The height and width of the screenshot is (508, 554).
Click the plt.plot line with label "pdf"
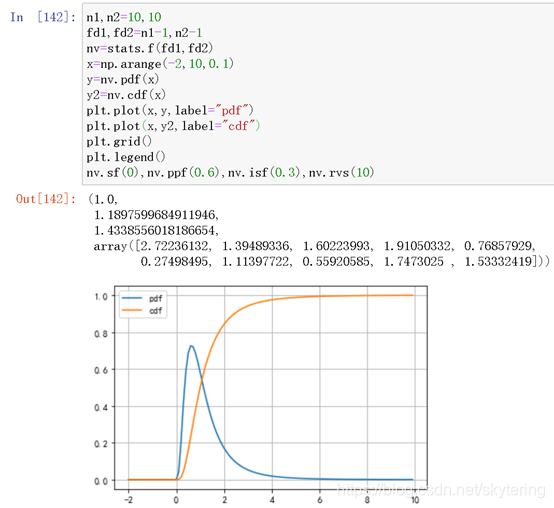point(170,110)
